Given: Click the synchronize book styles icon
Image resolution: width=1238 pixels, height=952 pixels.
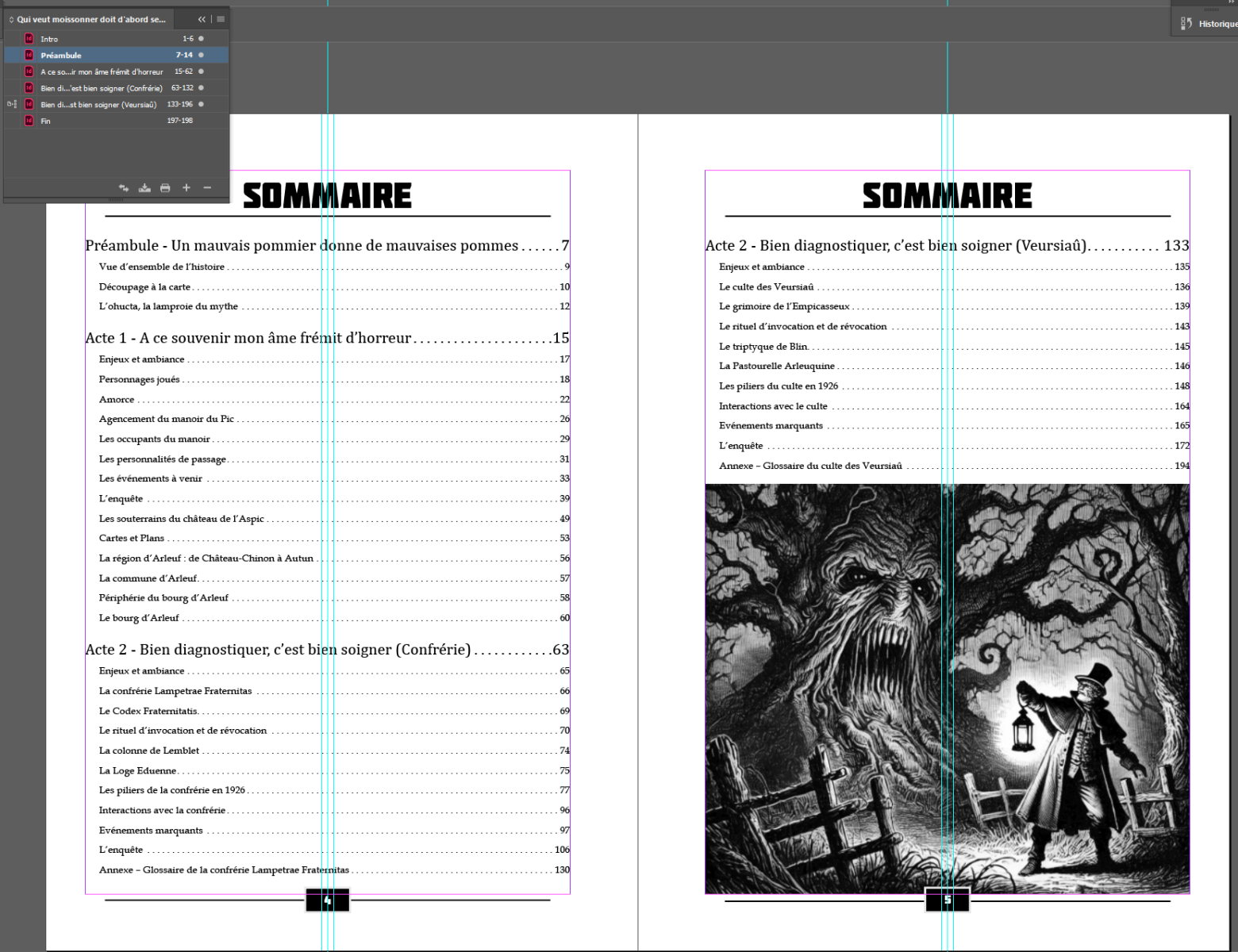Looking at the screenshot, I should (124, 188).
